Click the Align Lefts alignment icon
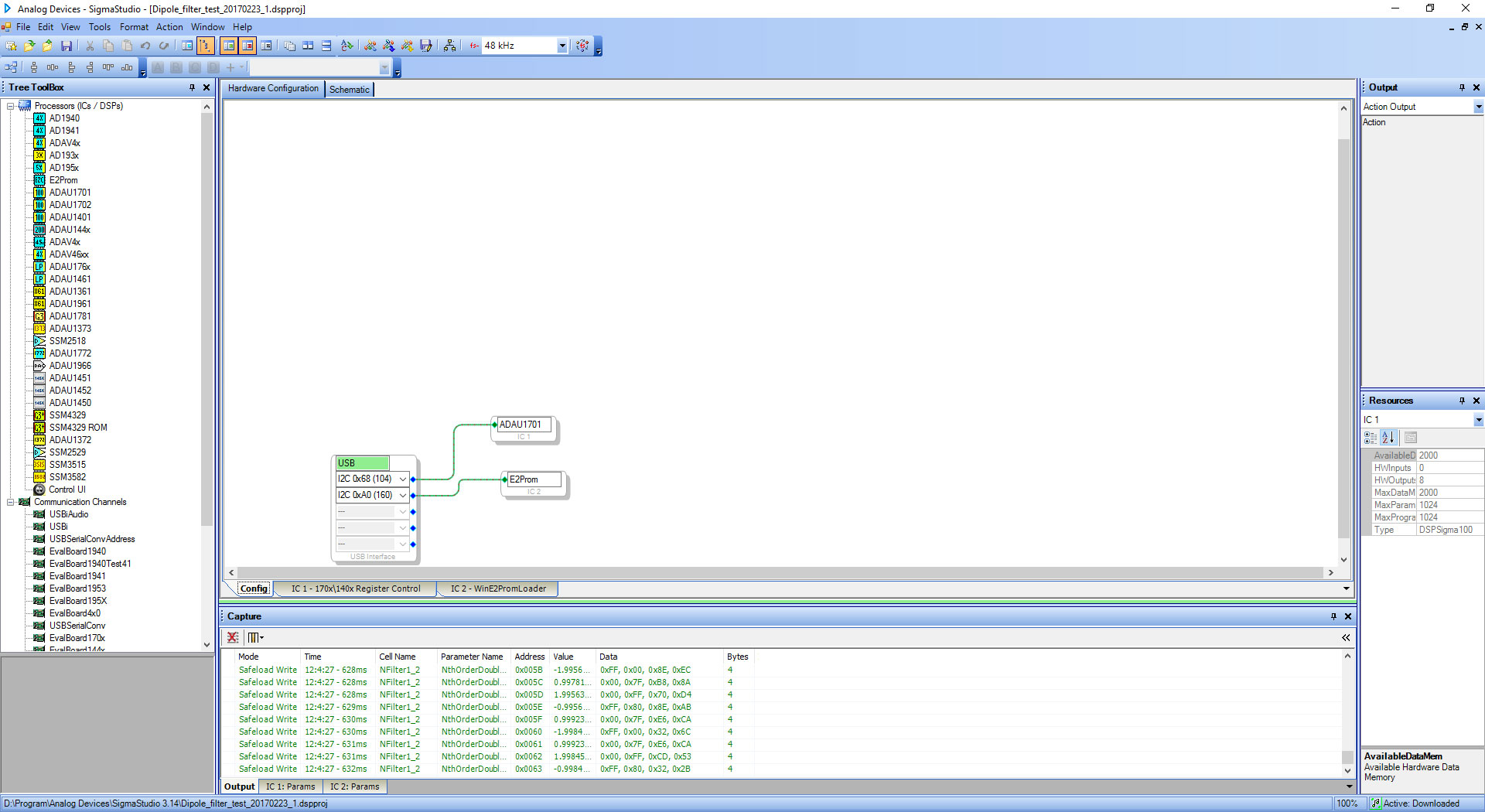The width and height of the screenshot is (1485, 812). (x=71, y=67)
